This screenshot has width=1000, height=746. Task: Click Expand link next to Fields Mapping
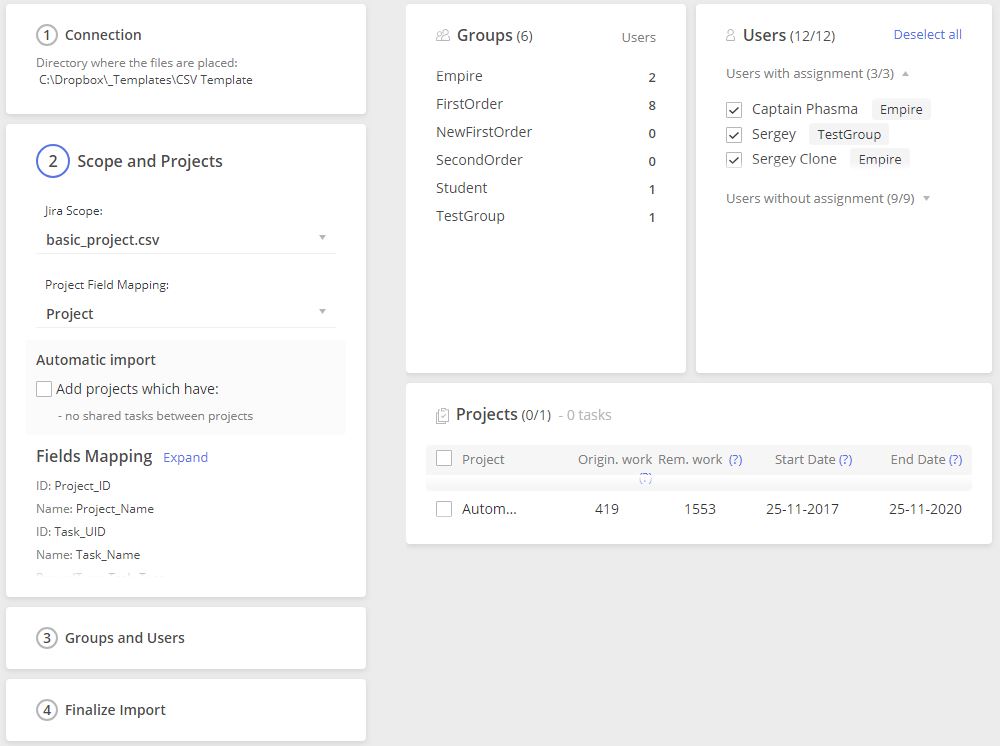click(185, 457)
